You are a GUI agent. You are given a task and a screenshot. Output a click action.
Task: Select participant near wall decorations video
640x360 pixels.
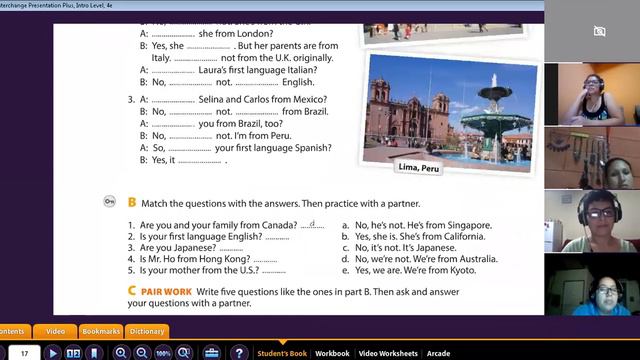tap(592, 158)
